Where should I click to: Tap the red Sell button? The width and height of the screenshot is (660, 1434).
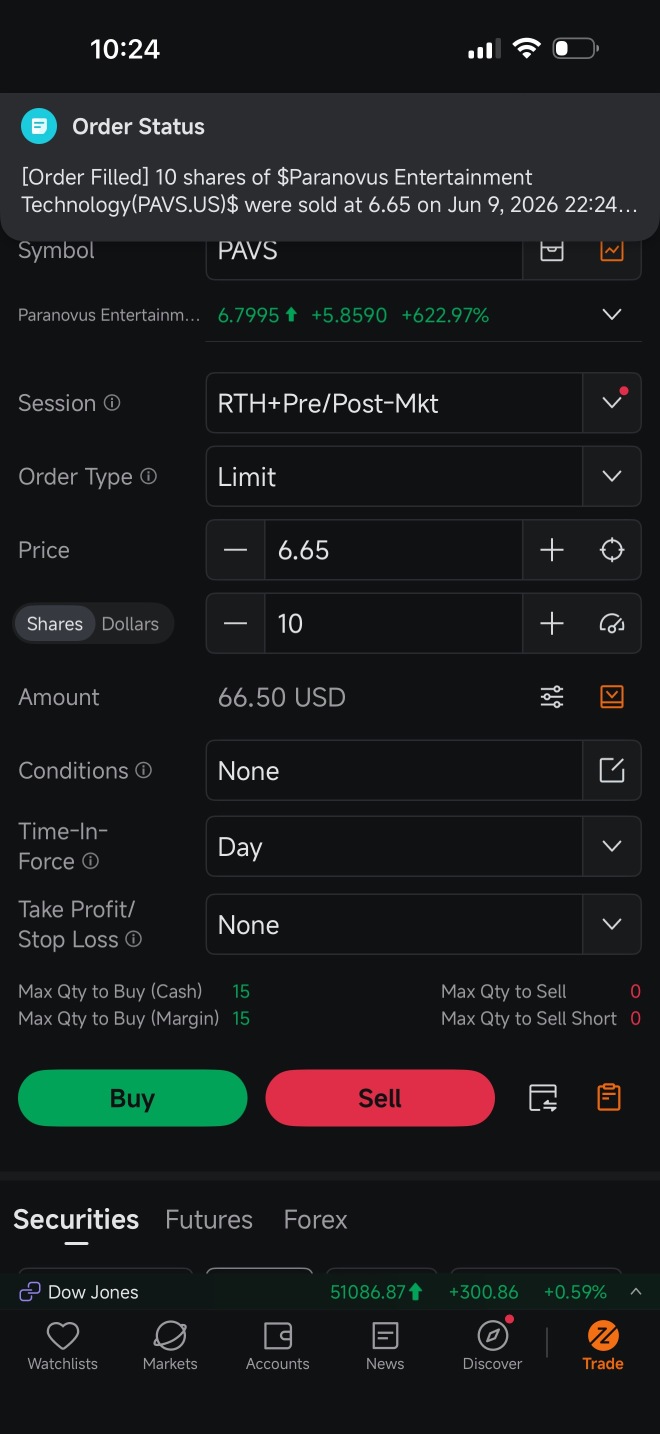(x=380, y=1098)
